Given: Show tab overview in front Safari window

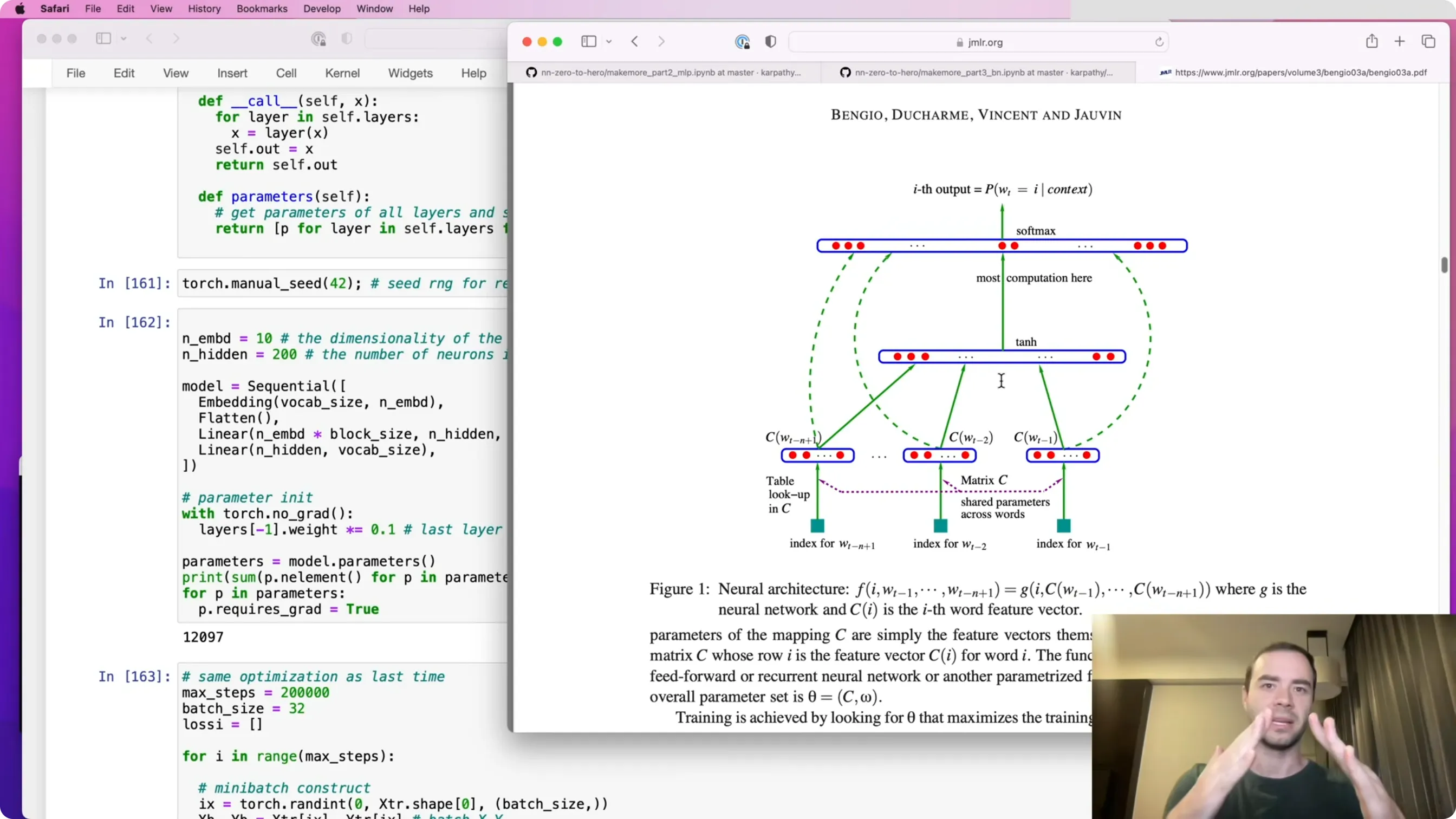Looking at the screenshot, I should tap(1428, 42).
